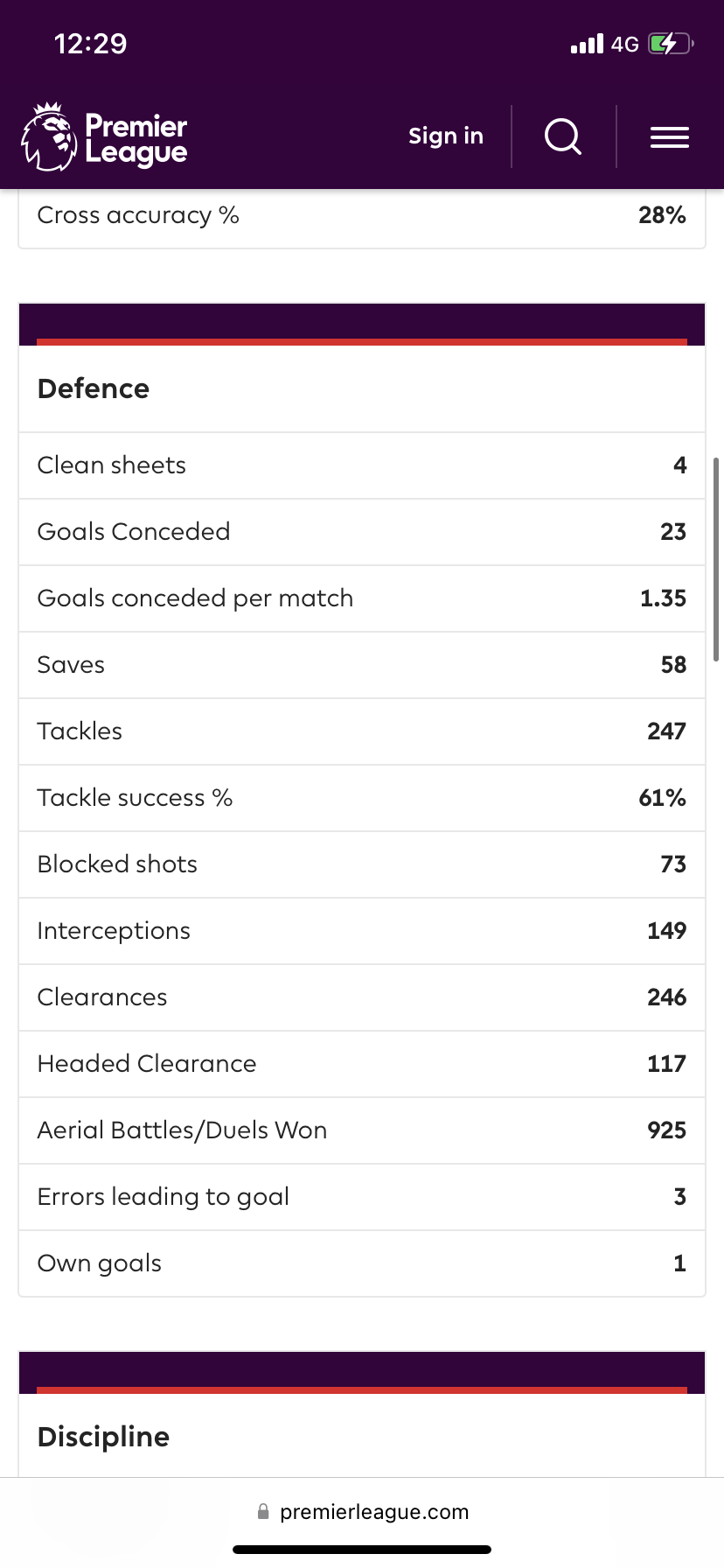
Task: Tap the battery charging icon
Action: click(x=670, y=44)
